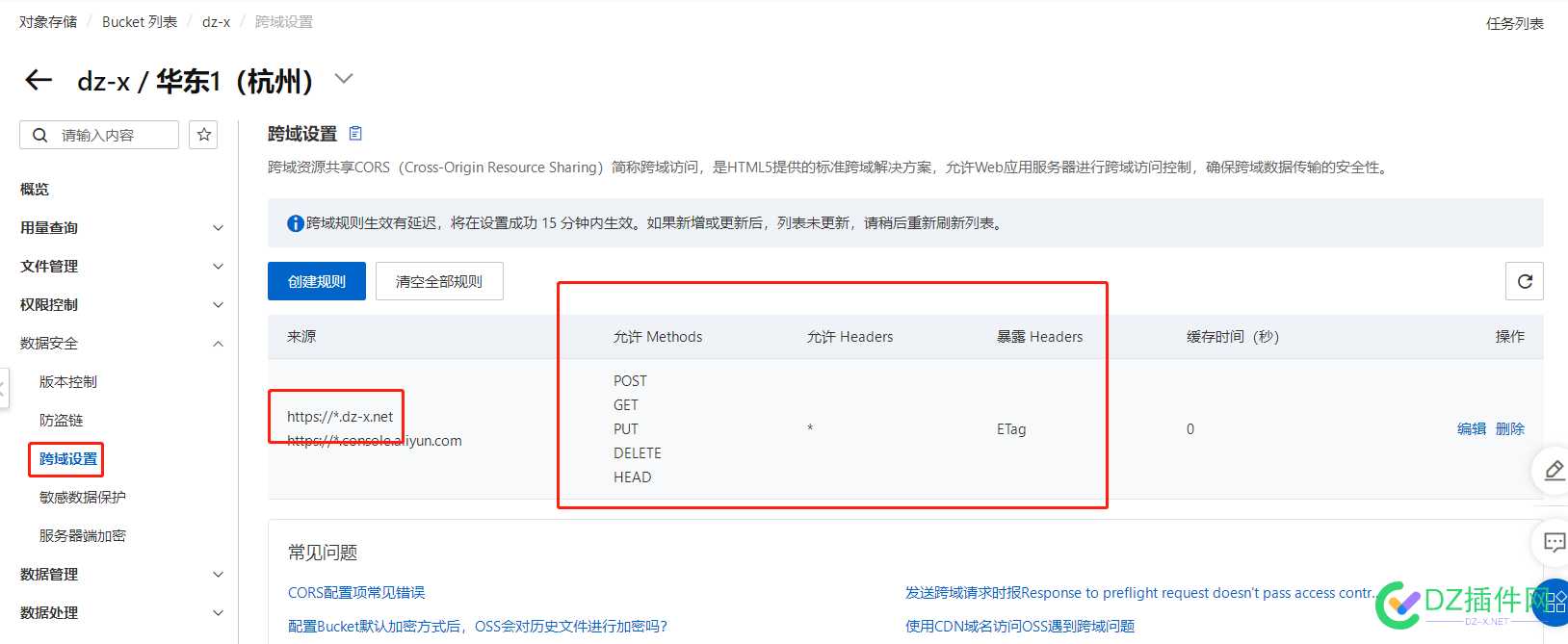Select 敏感数据保护 in the sidebar
This screenshot has height=644, width=1568.
coord(83,497)
